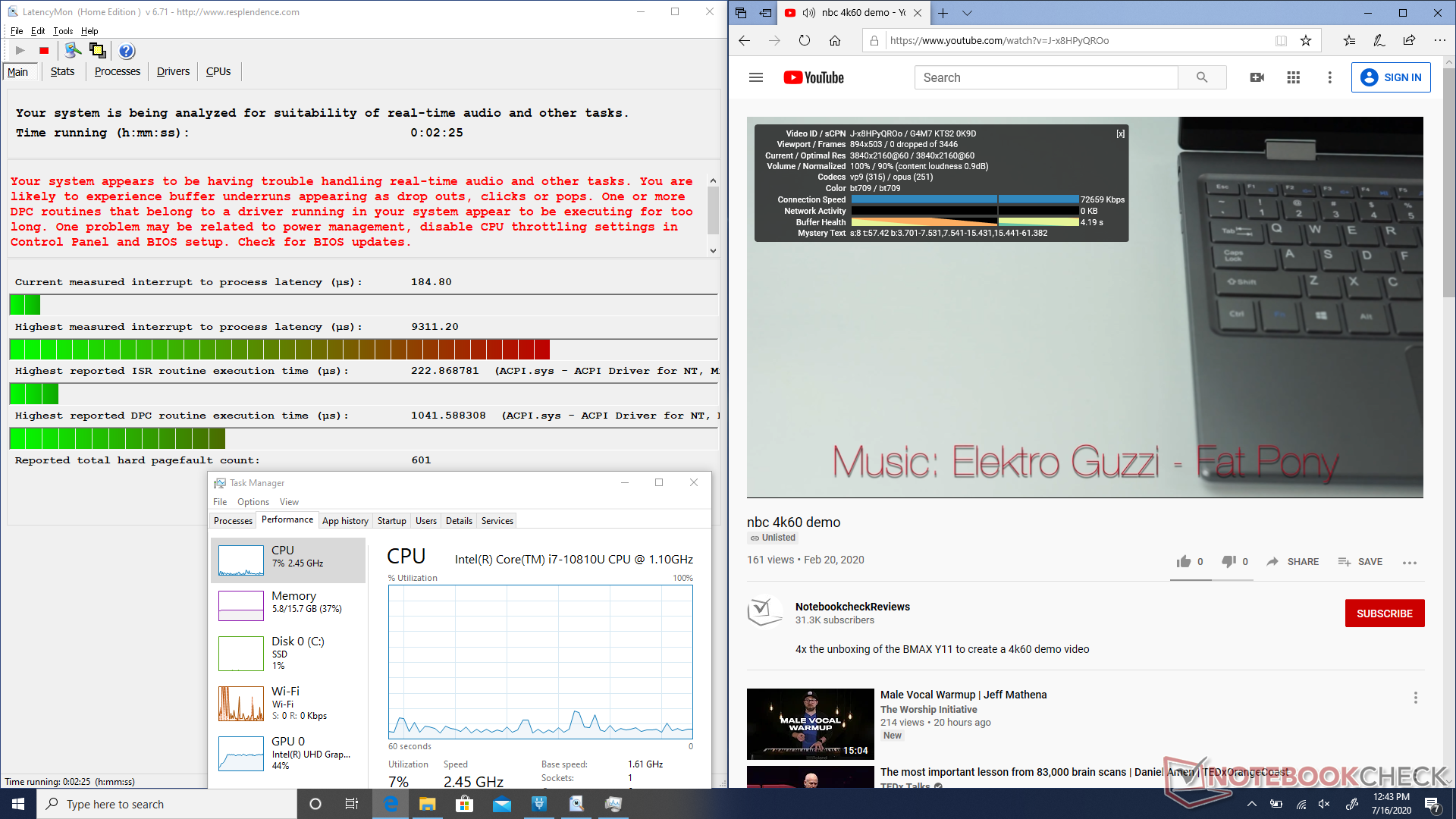Click the YouTube logo

814,77
